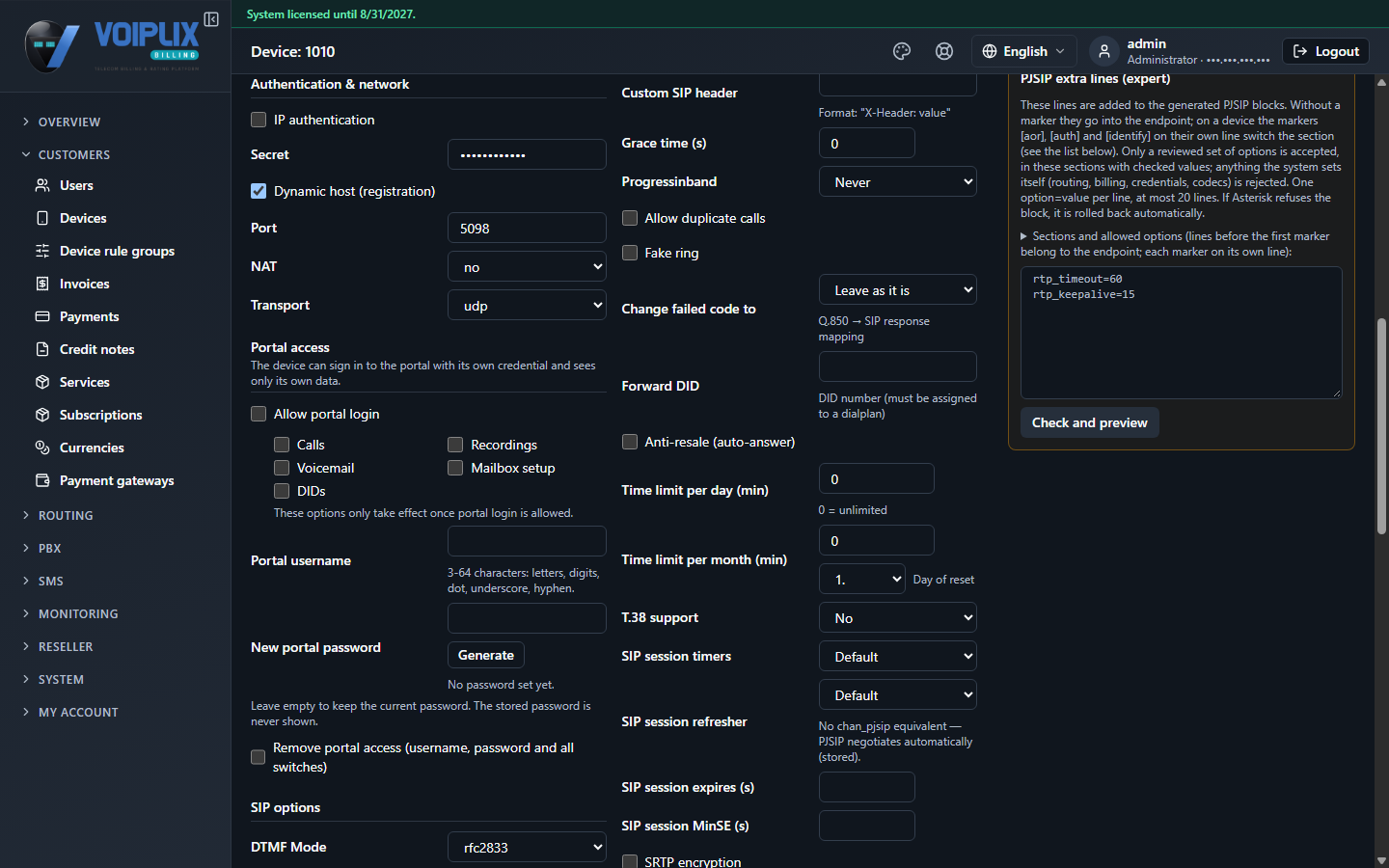Open the Device rule groups link
The height and width of the screenshot is (868, 1389).
tap(117, 251)
